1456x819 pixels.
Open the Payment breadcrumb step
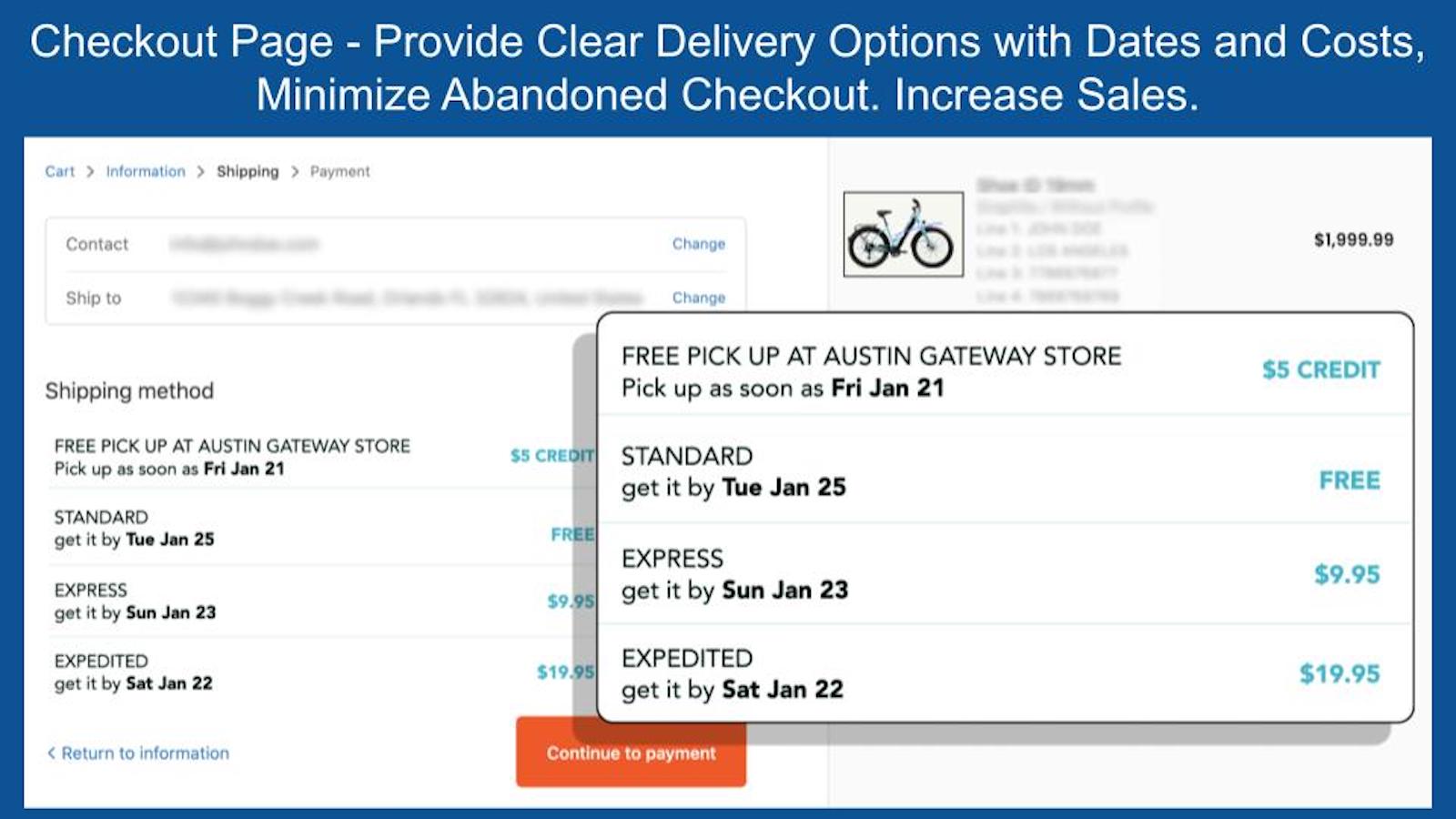(x=339, y=171)
